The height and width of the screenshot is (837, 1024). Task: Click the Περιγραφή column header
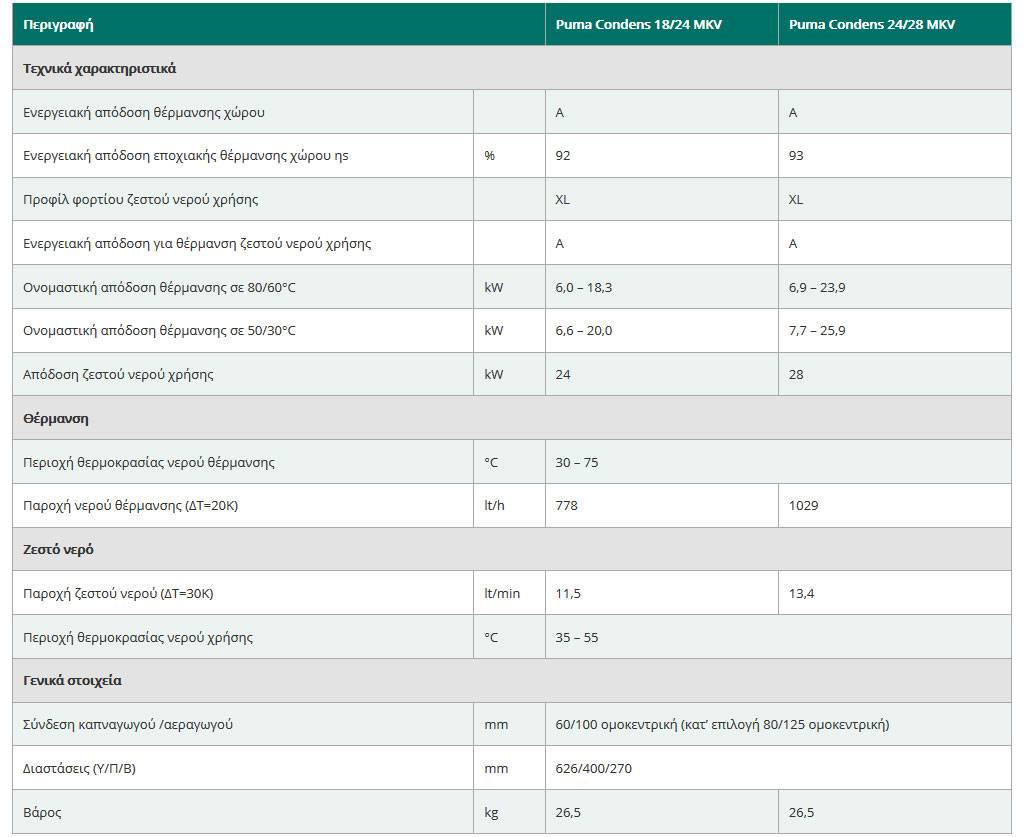coord(58,24)
